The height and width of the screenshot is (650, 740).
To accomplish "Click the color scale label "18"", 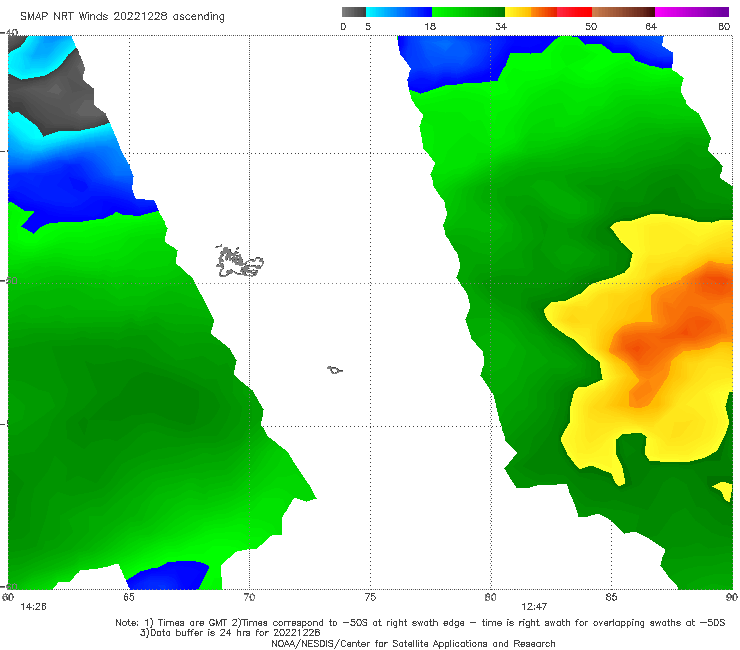I will point(430,27).
